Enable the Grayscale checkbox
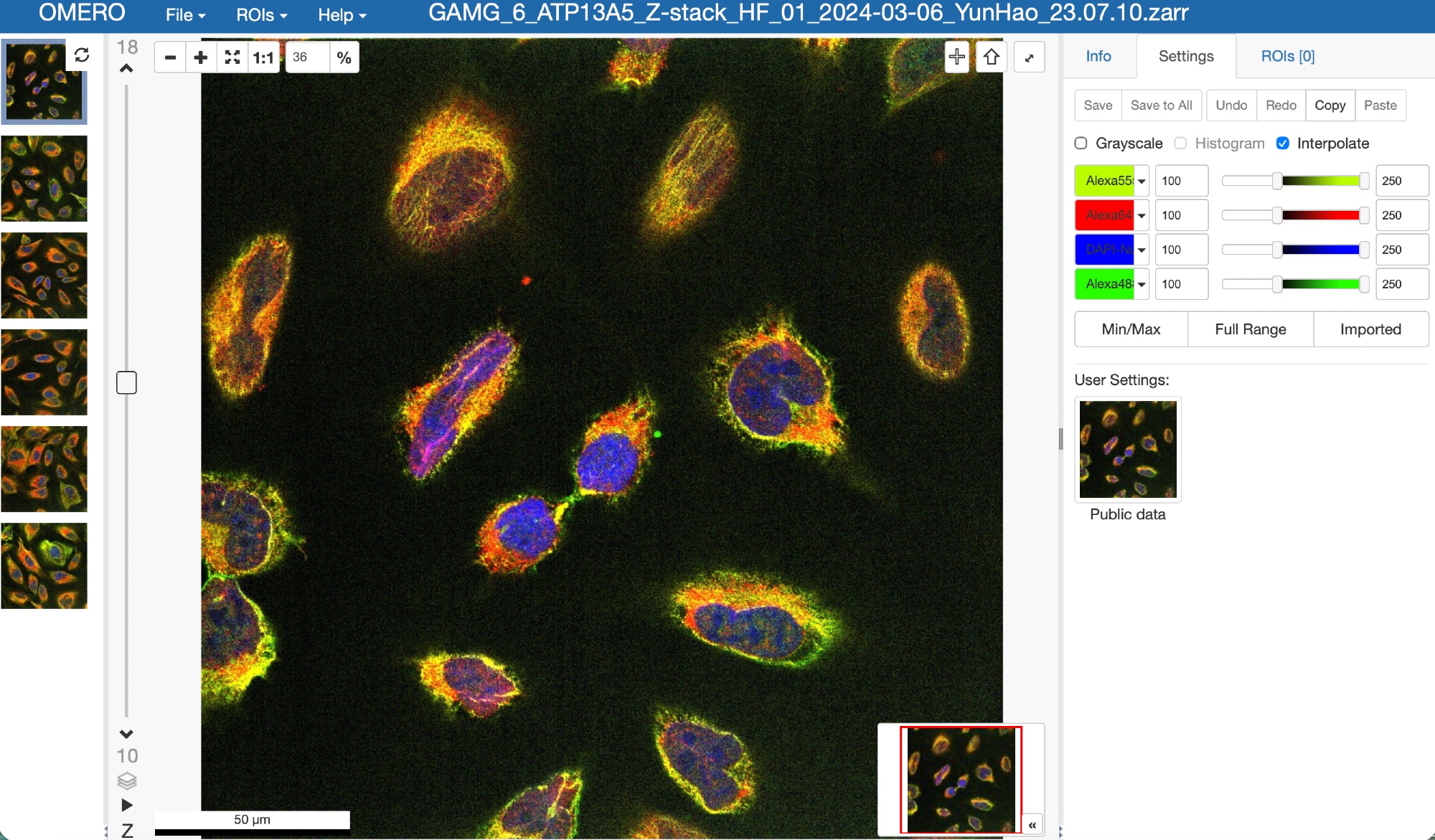Screen dimensions: 1435x840 [1081, 143]
